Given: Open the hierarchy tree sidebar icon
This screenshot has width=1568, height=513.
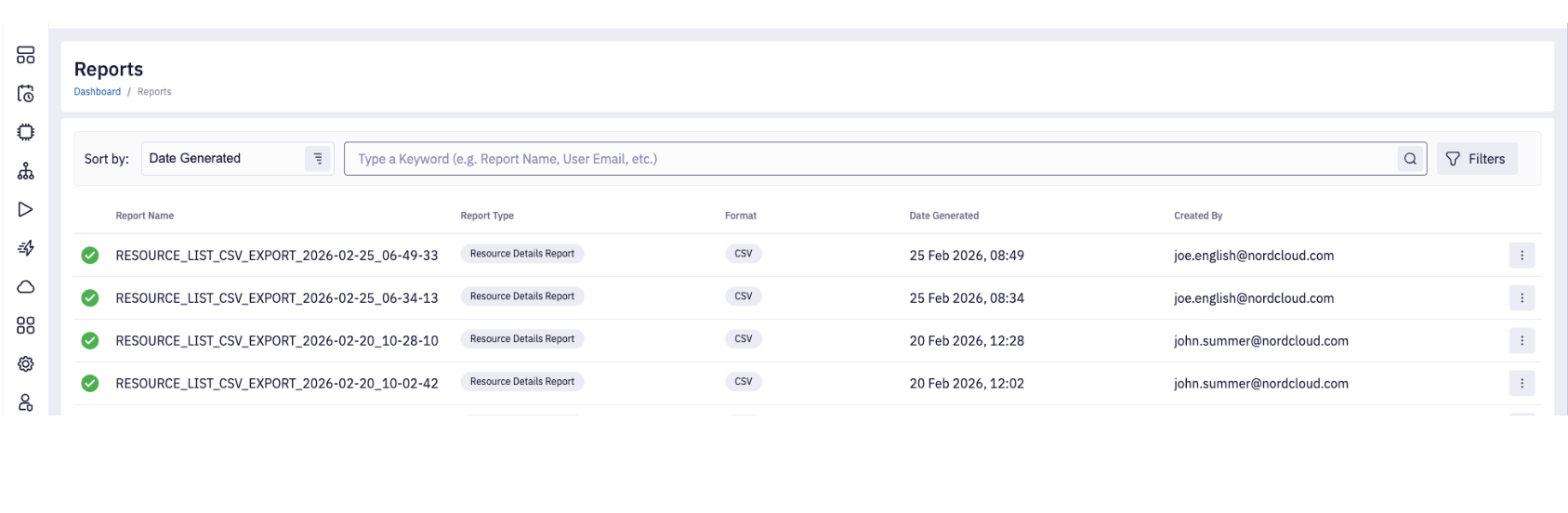Looking at the screenshot, I should pos(26,171).
